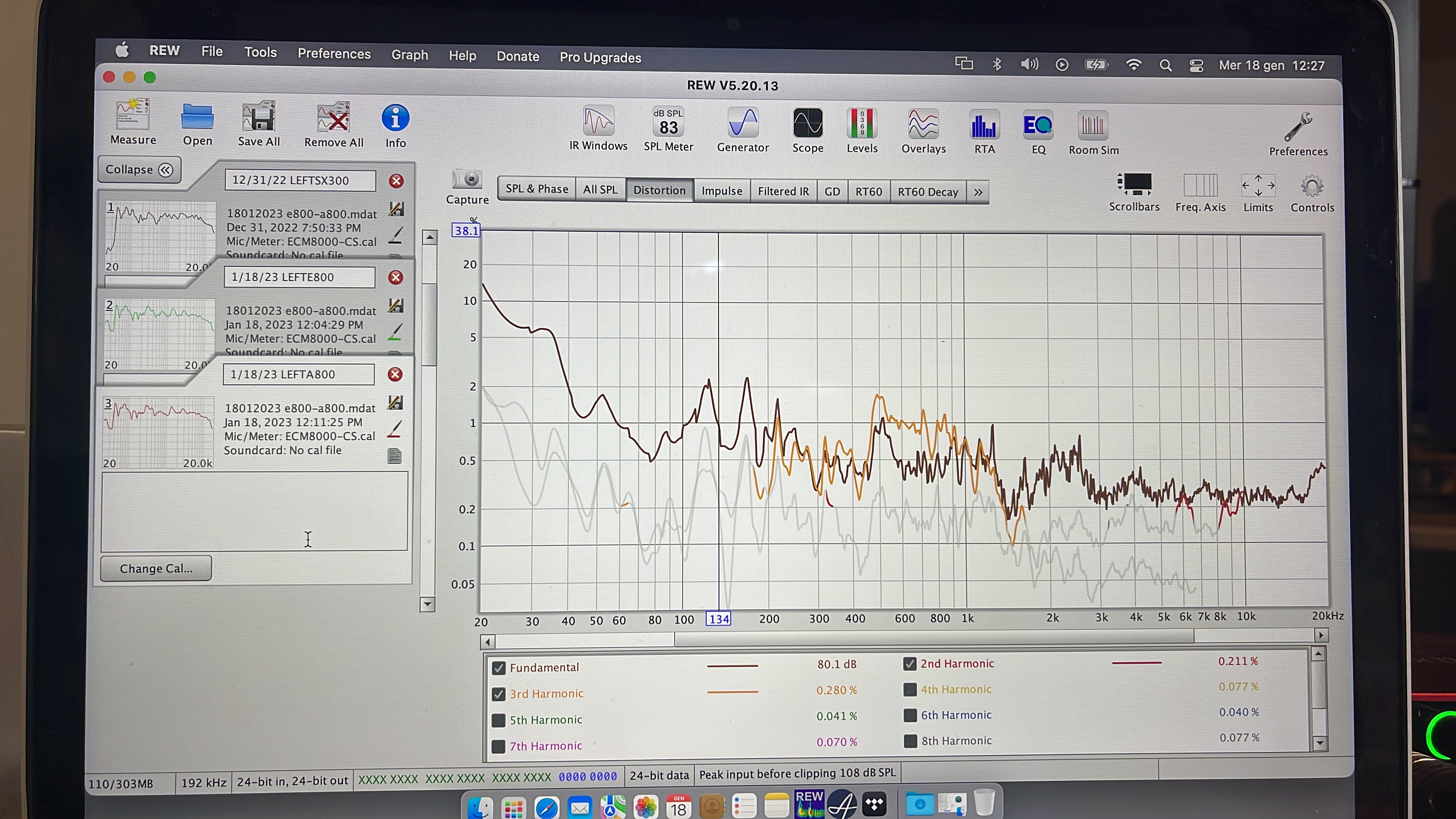The image size is (1456, 819).
Task: Uncheck the 2nd Harmonic checkbox
Action: click(910, 664)
